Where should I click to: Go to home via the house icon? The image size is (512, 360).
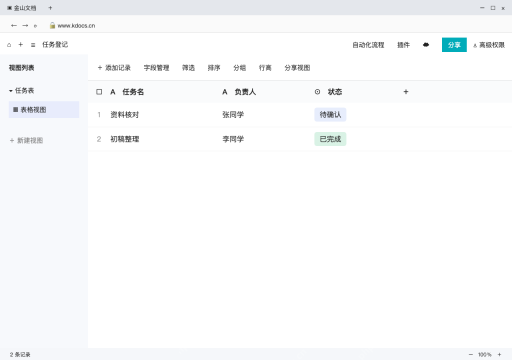[9, 45]
